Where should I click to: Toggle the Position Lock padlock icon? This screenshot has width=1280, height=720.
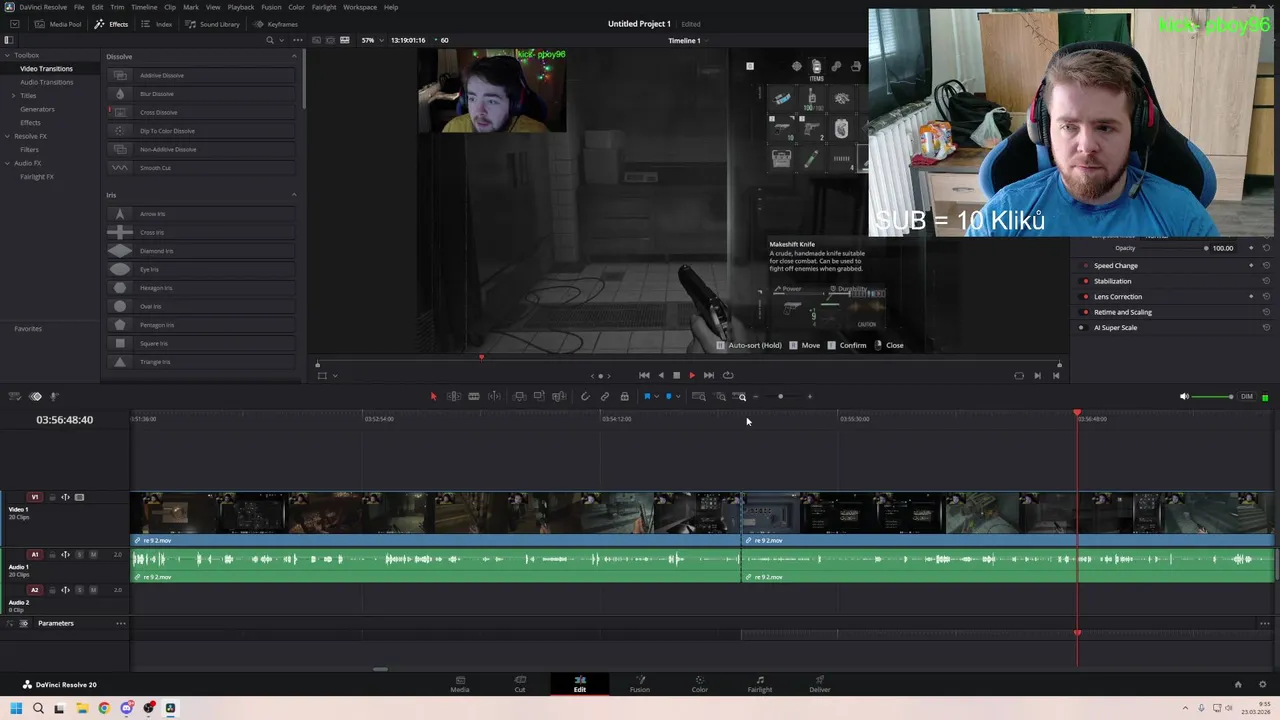(x=624, y=396)
